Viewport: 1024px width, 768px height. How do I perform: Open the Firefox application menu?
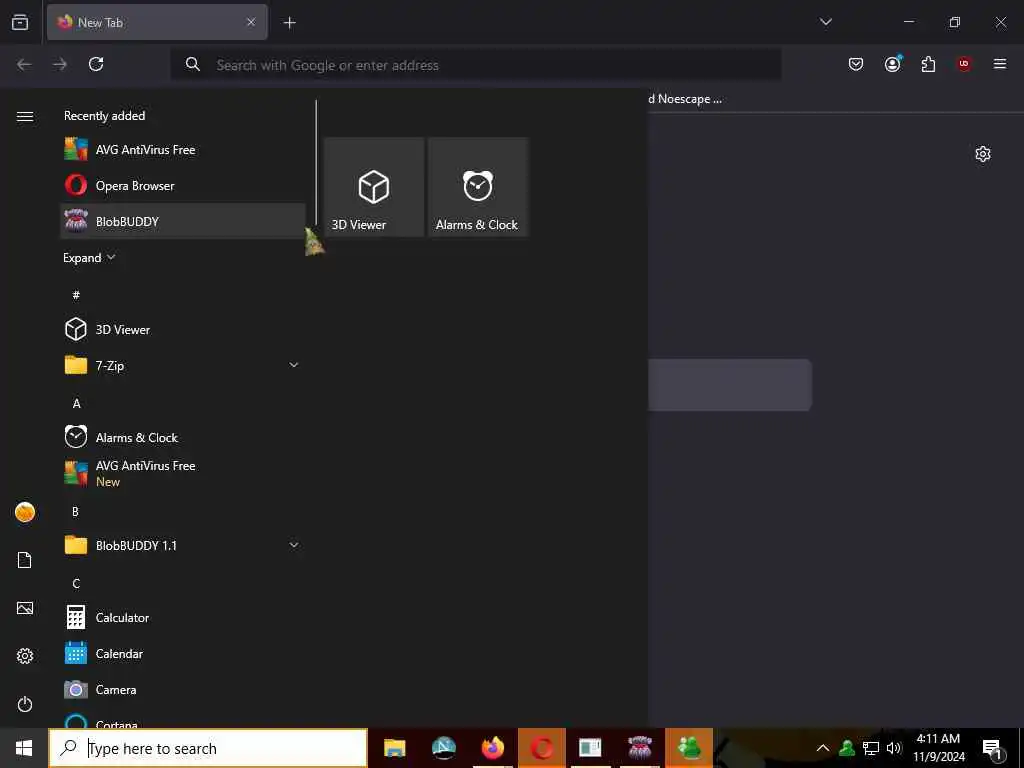(x=1000, y=64)
